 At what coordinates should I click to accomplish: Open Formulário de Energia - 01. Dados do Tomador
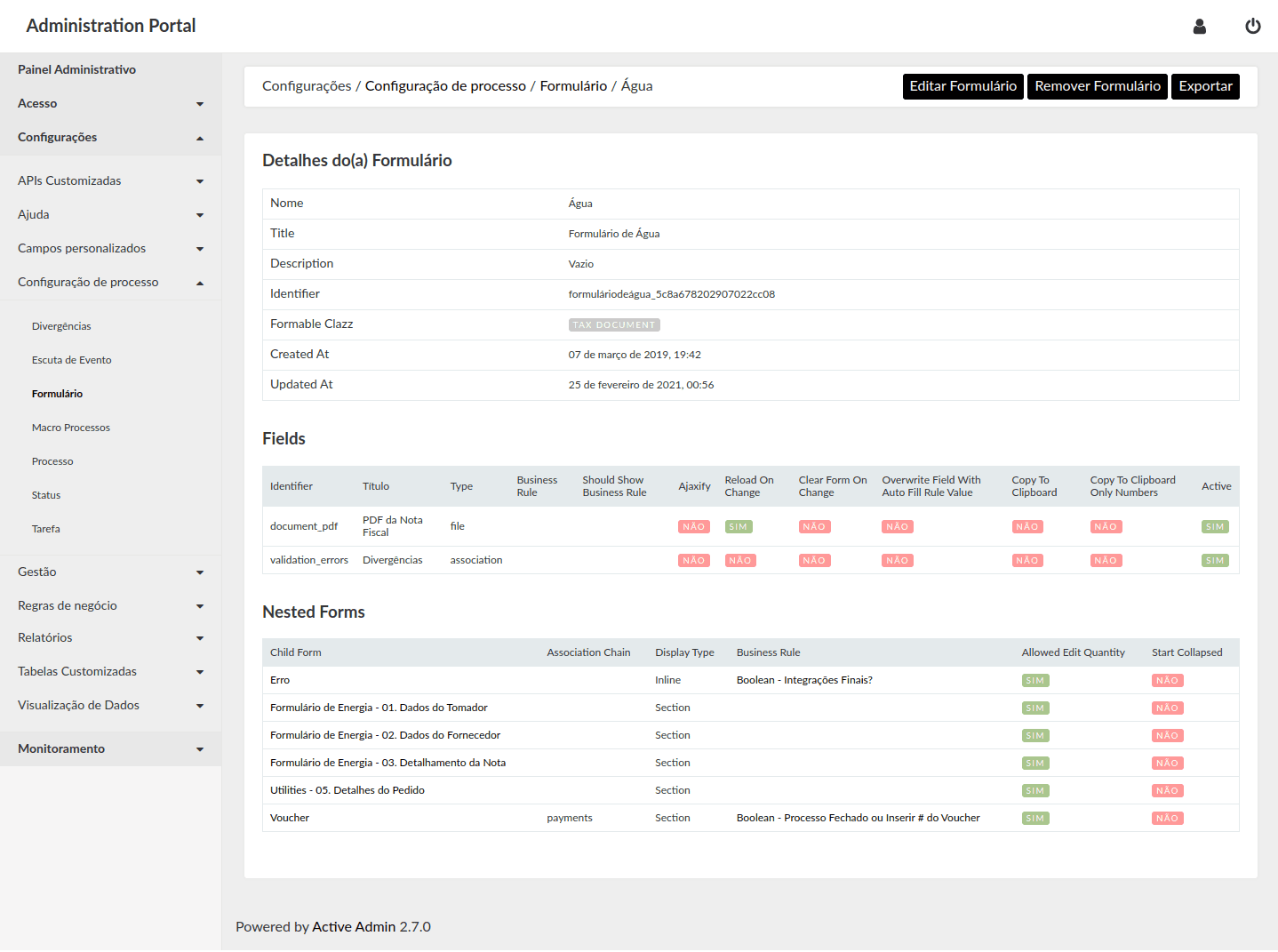coord(379,708)
